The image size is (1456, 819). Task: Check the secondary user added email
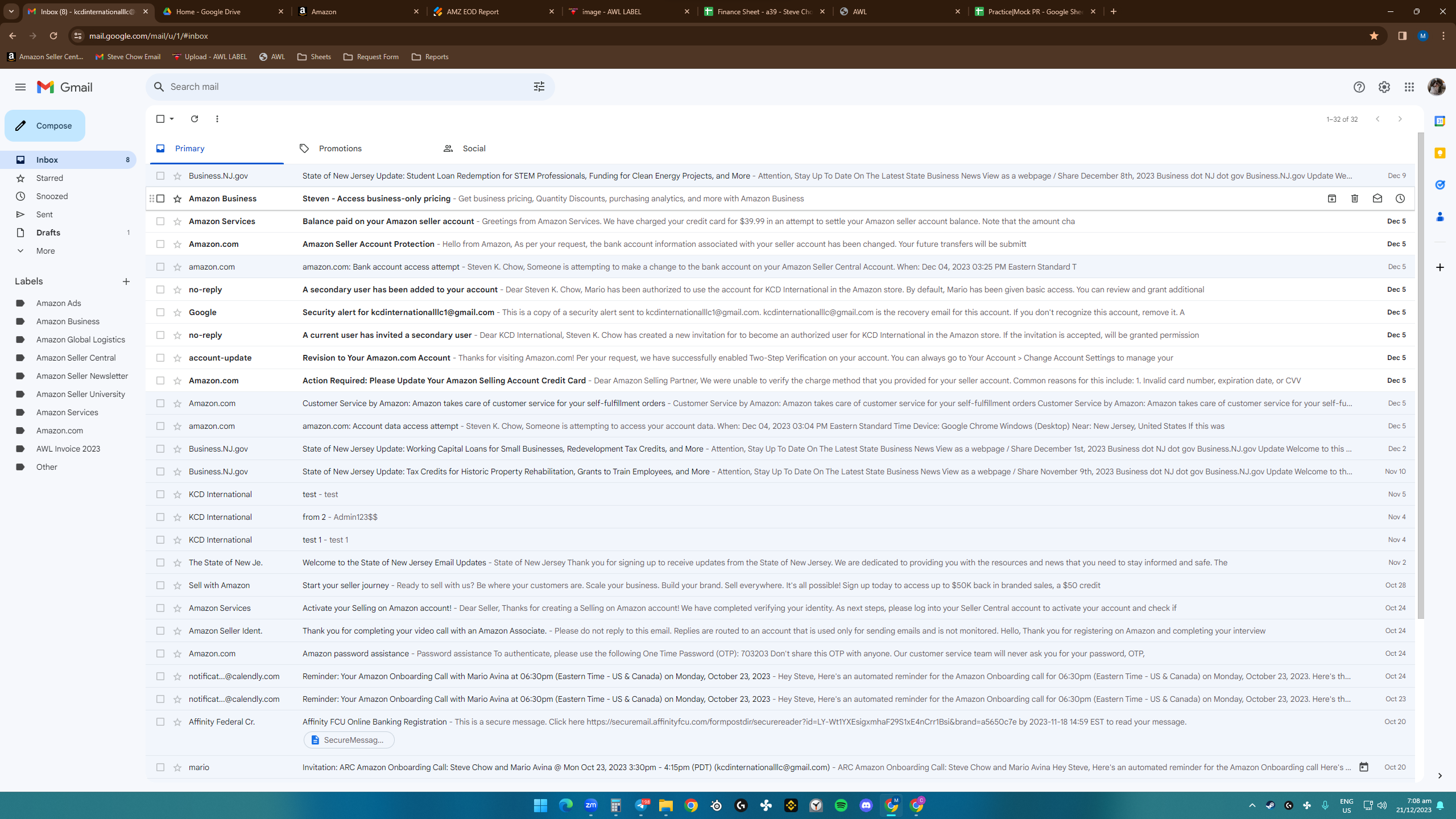click(x=160, y=289)
